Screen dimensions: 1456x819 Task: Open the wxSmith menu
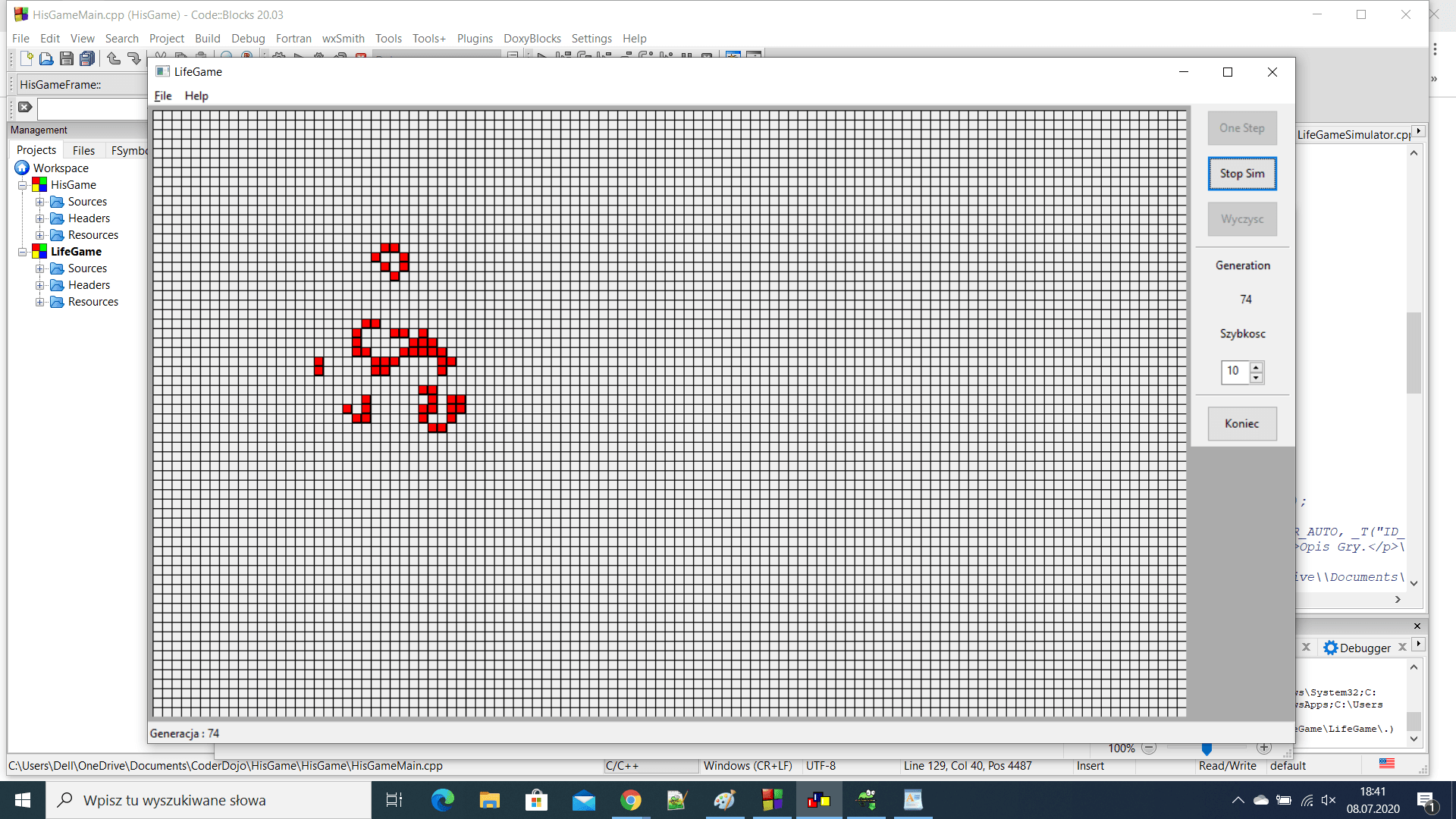344,39
